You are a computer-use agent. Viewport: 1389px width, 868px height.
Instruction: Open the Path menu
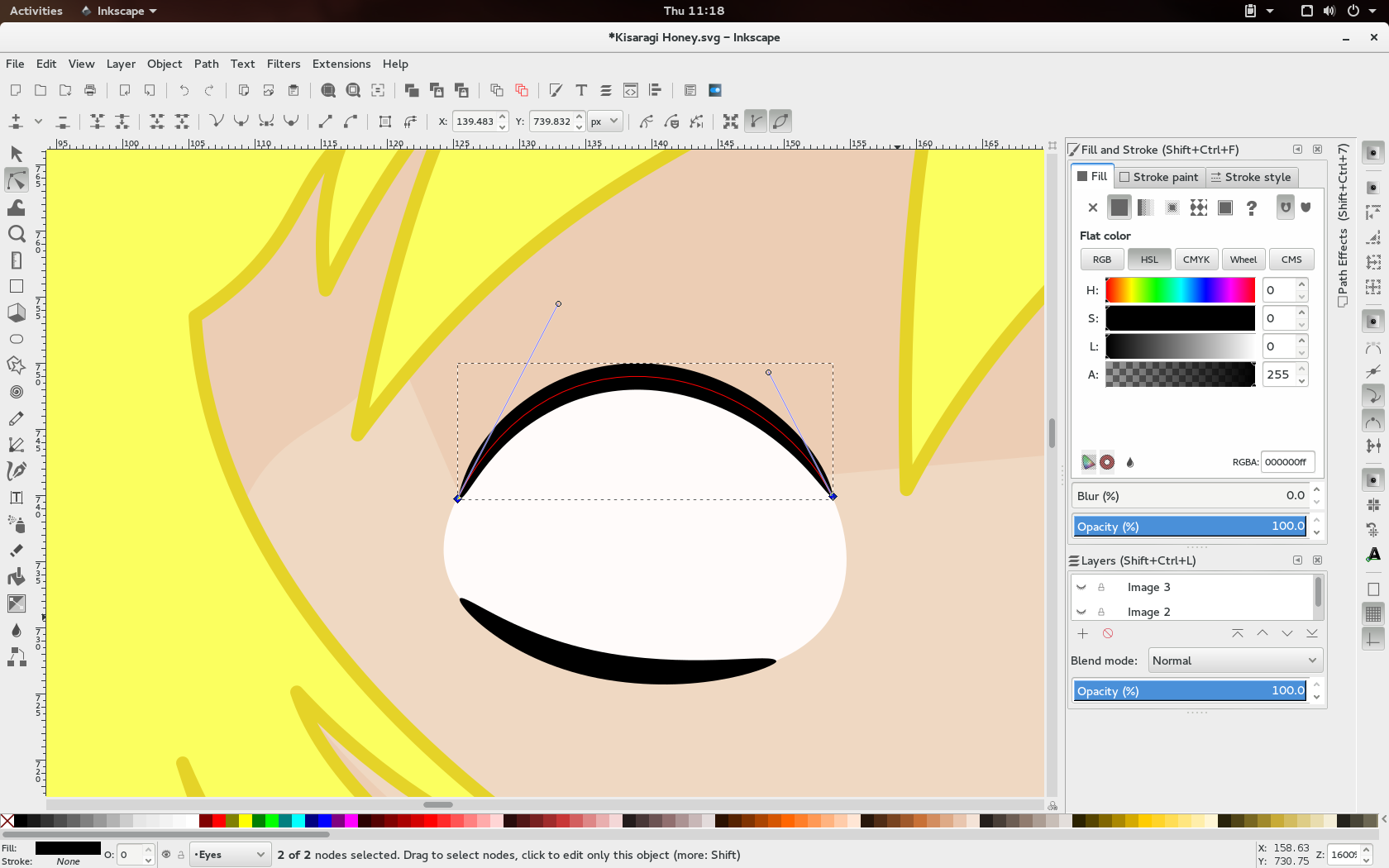206,64
